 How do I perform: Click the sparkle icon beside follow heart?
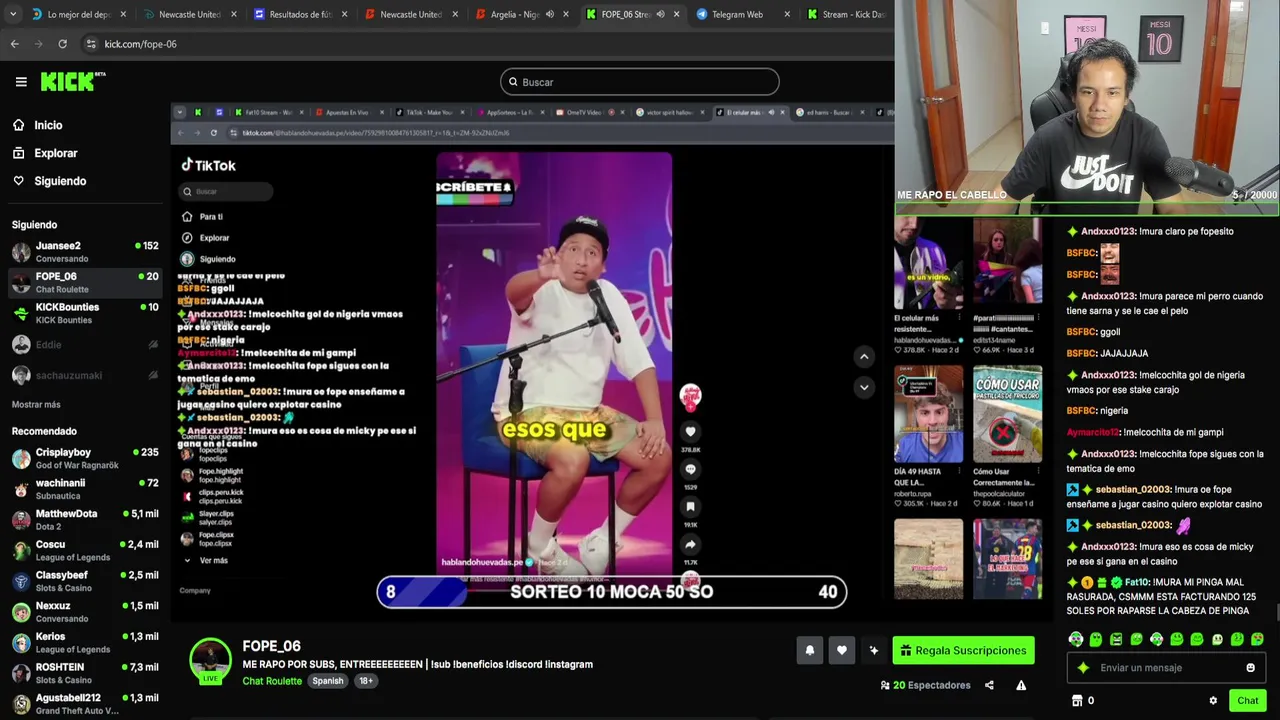[x=874, y=650]
